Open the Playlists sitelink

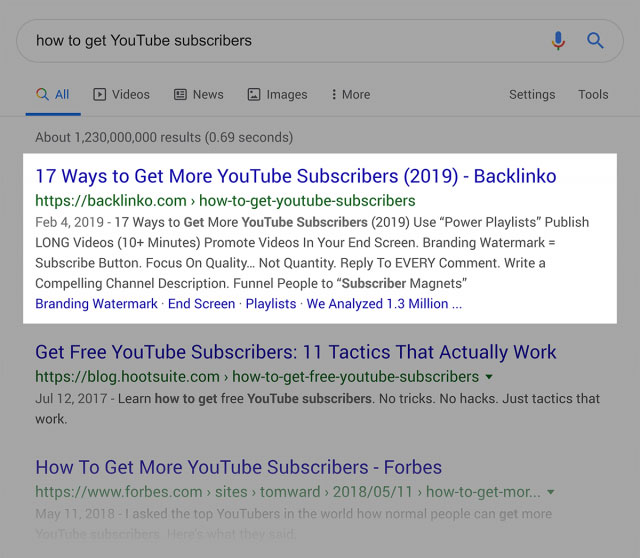tap(271, 304)
